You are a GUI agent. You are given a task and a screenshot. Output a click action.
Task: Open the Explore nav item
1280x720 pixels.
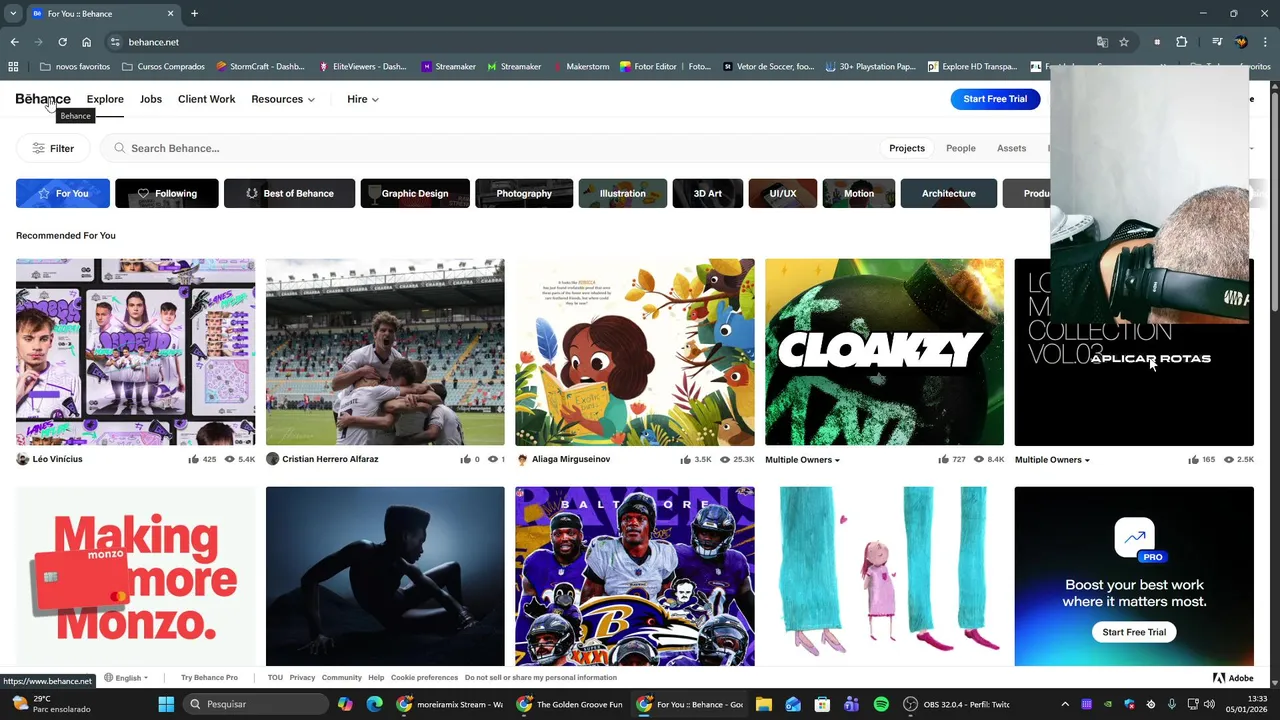[105, 99]
